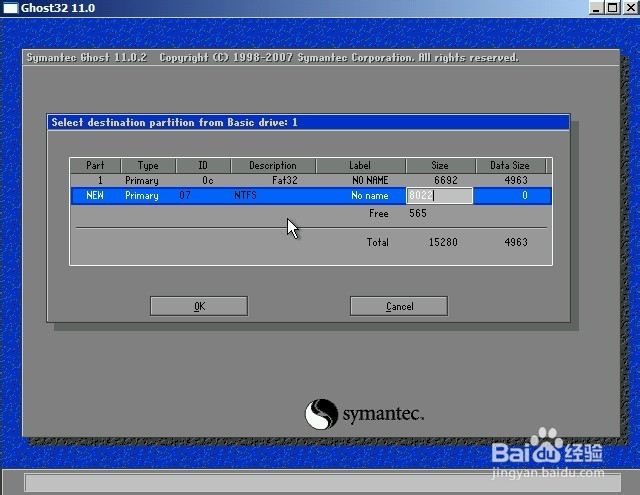The height and width of the screenshot is (495, 640).
Task: Click the 'Select destination partition' dialog title bar
Action: (x=308, y=122)
